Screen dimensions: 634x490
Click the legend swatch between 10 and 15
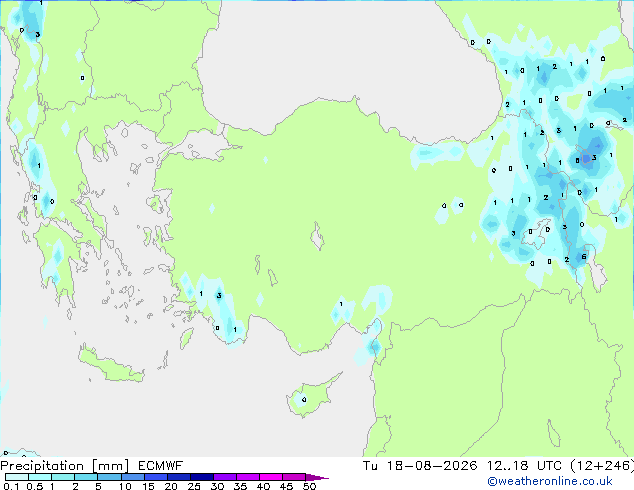[132, 477]
